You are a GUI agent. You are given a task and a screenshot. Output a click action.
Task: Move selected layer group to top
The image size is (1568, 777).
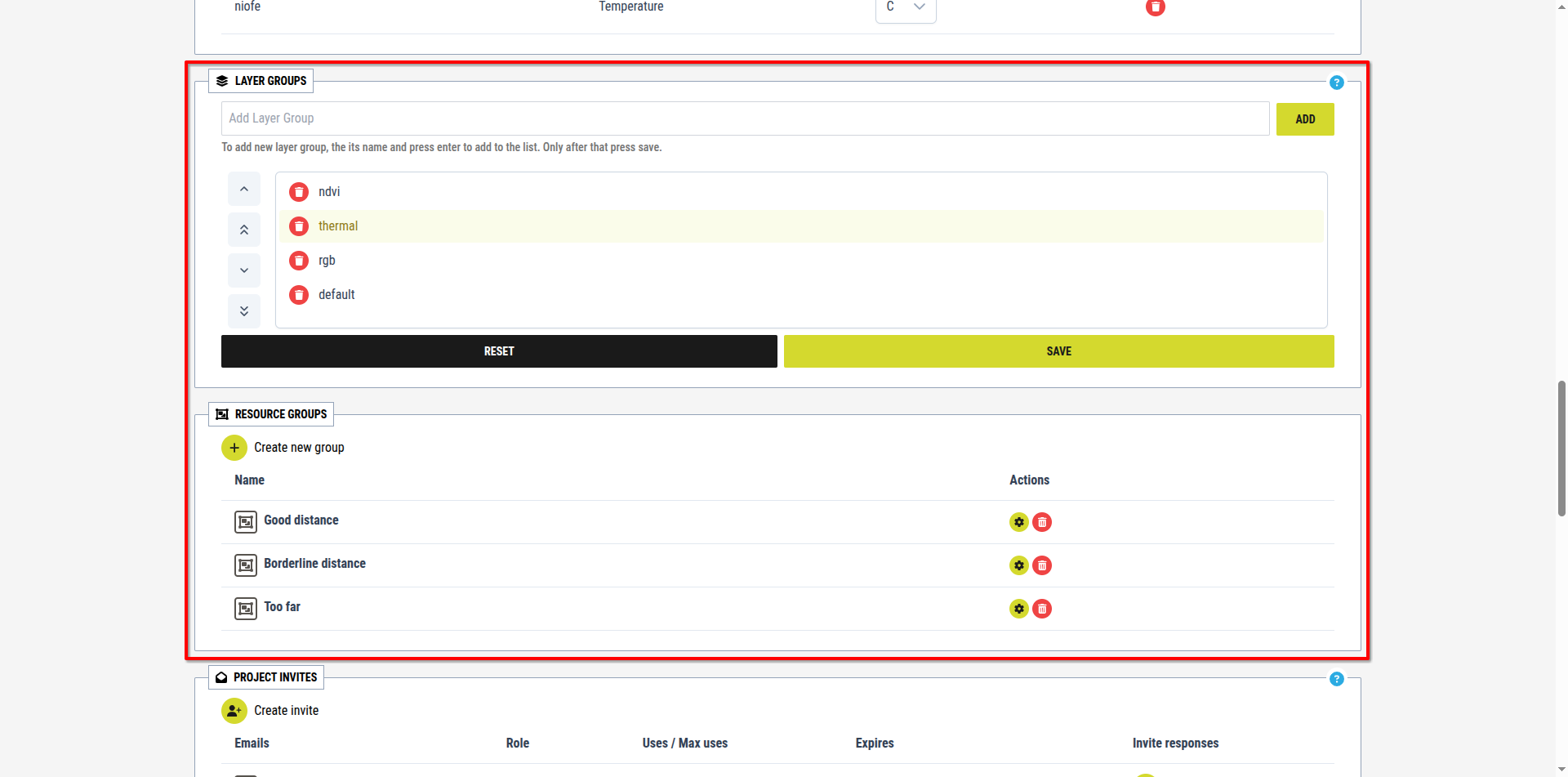click(x=244, y=230)
